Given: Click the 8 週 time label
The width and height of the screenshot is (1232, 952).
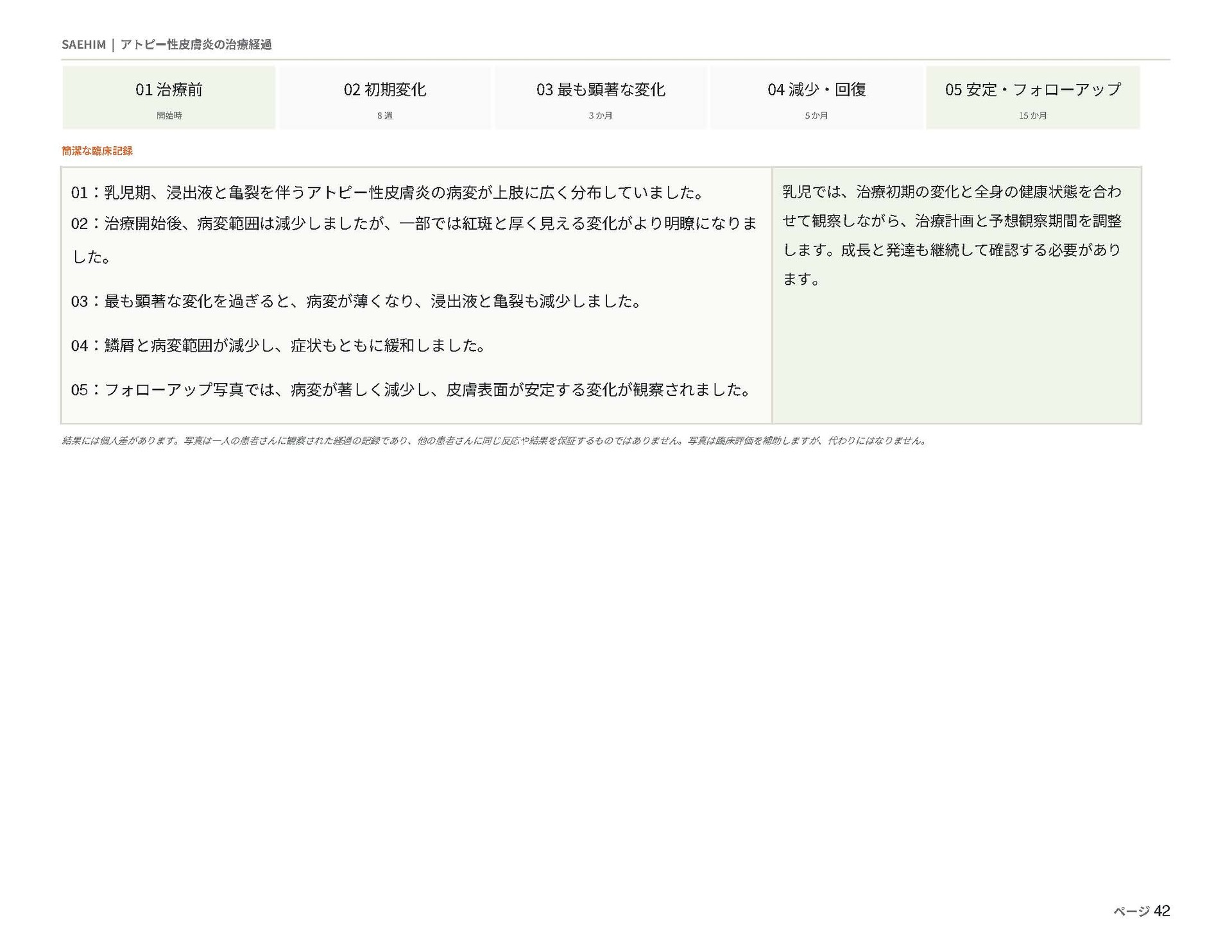Looking at the screenshot, I should point(385,115).
